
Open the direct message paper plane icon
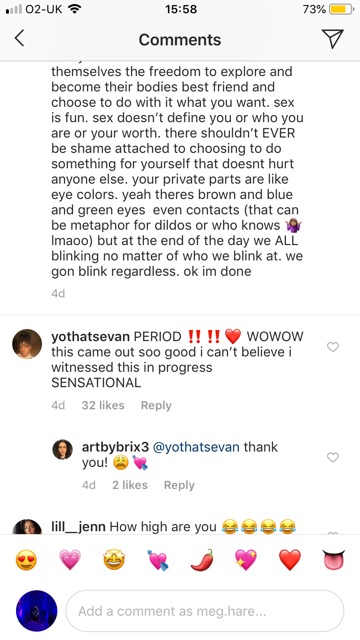pos(332,39)
